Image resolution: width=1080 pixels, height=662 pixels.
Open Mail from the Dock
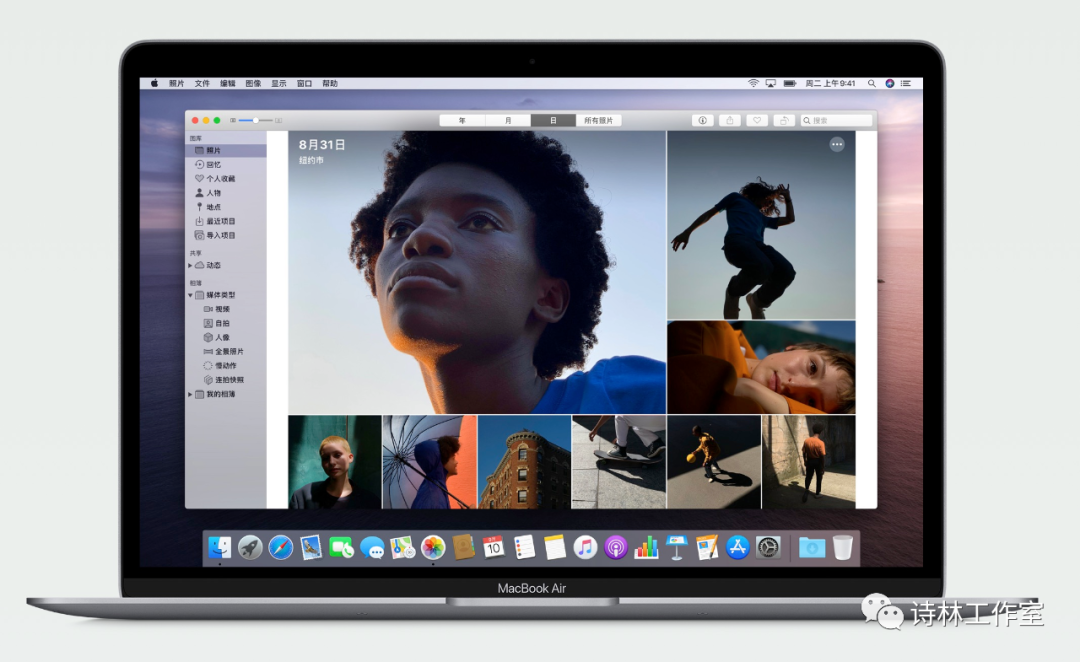(x=311, y=548)
